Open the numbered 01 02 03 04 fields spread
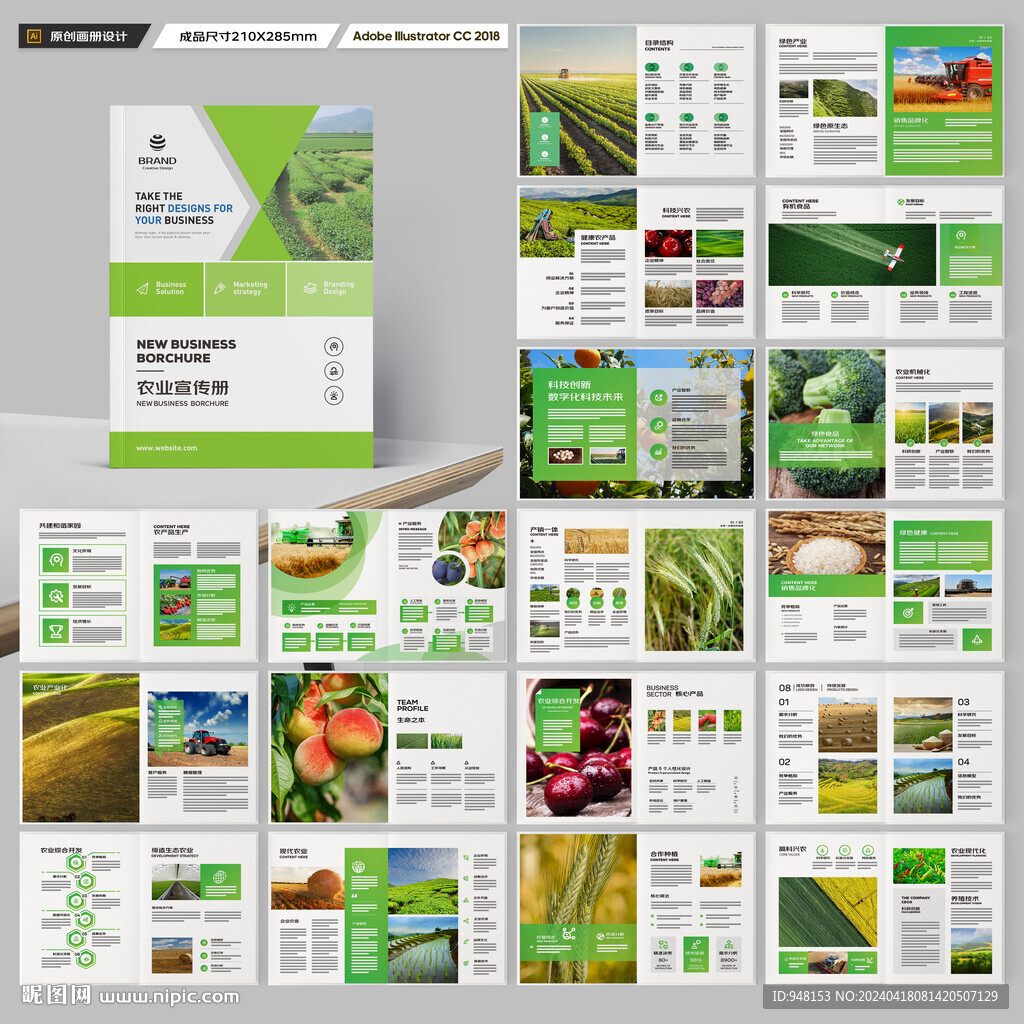The image size is (1024, 1024). click(x=884, y=747)
